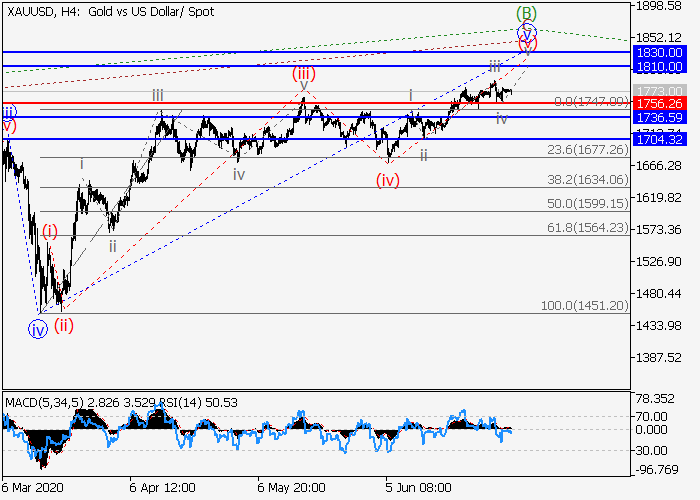Click the MACD(5,34,5) indicator label

click(42, 402)
